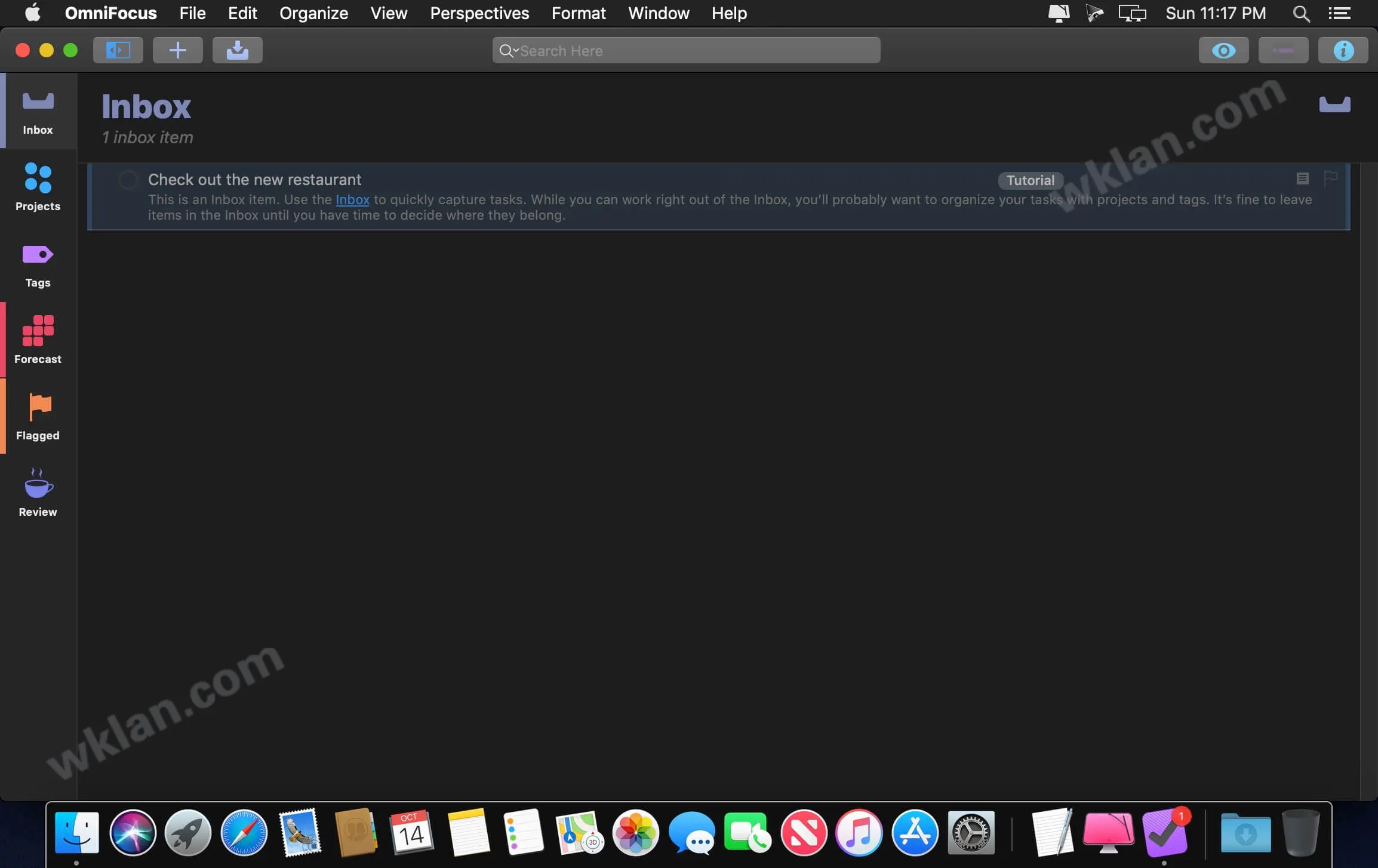Open search options magnifier dropdown
1378x868 pixels.
pyautogui.click(x=509, y=51)
